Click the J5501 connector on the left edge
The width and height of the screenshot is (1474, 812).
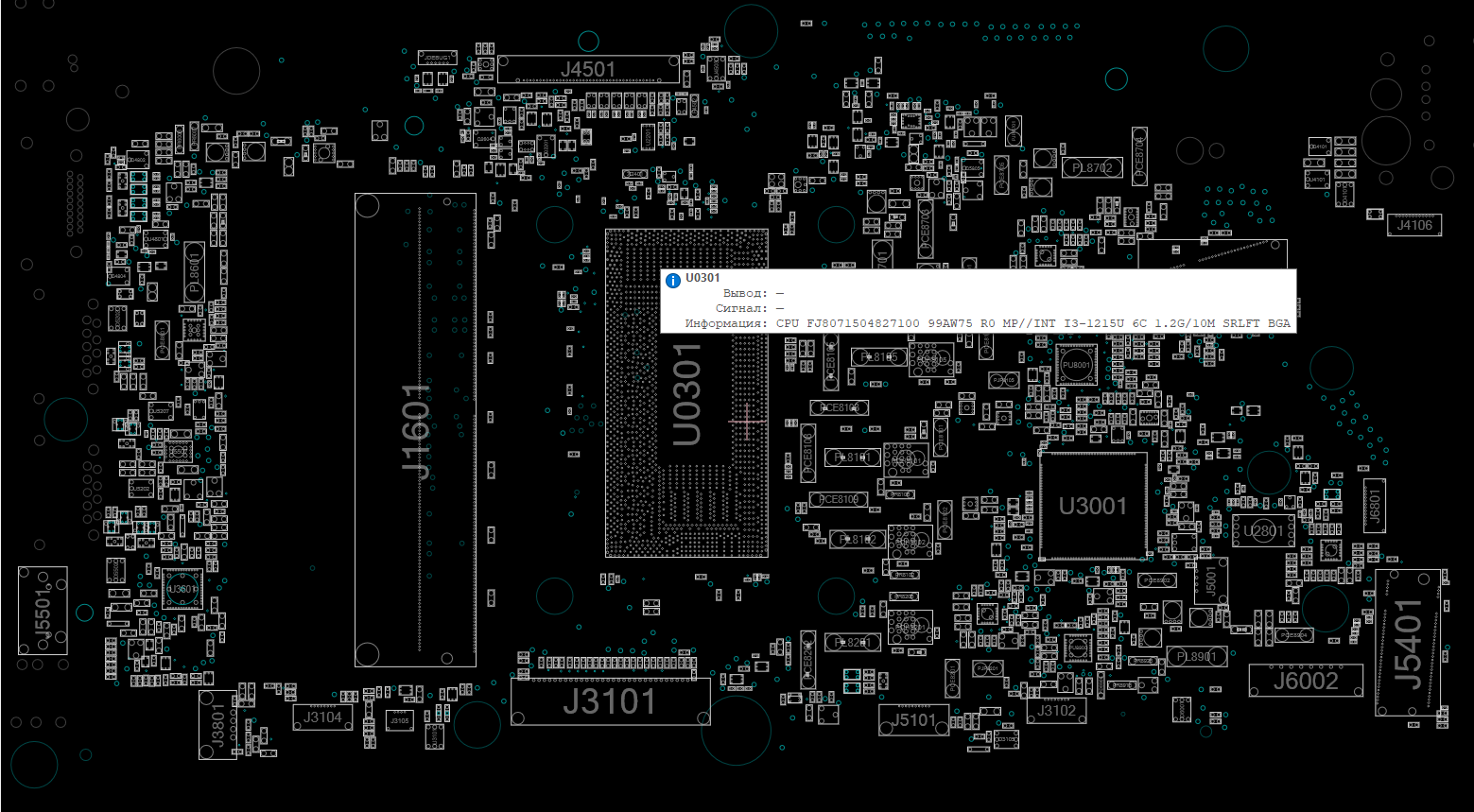click(x=43, y=611)
